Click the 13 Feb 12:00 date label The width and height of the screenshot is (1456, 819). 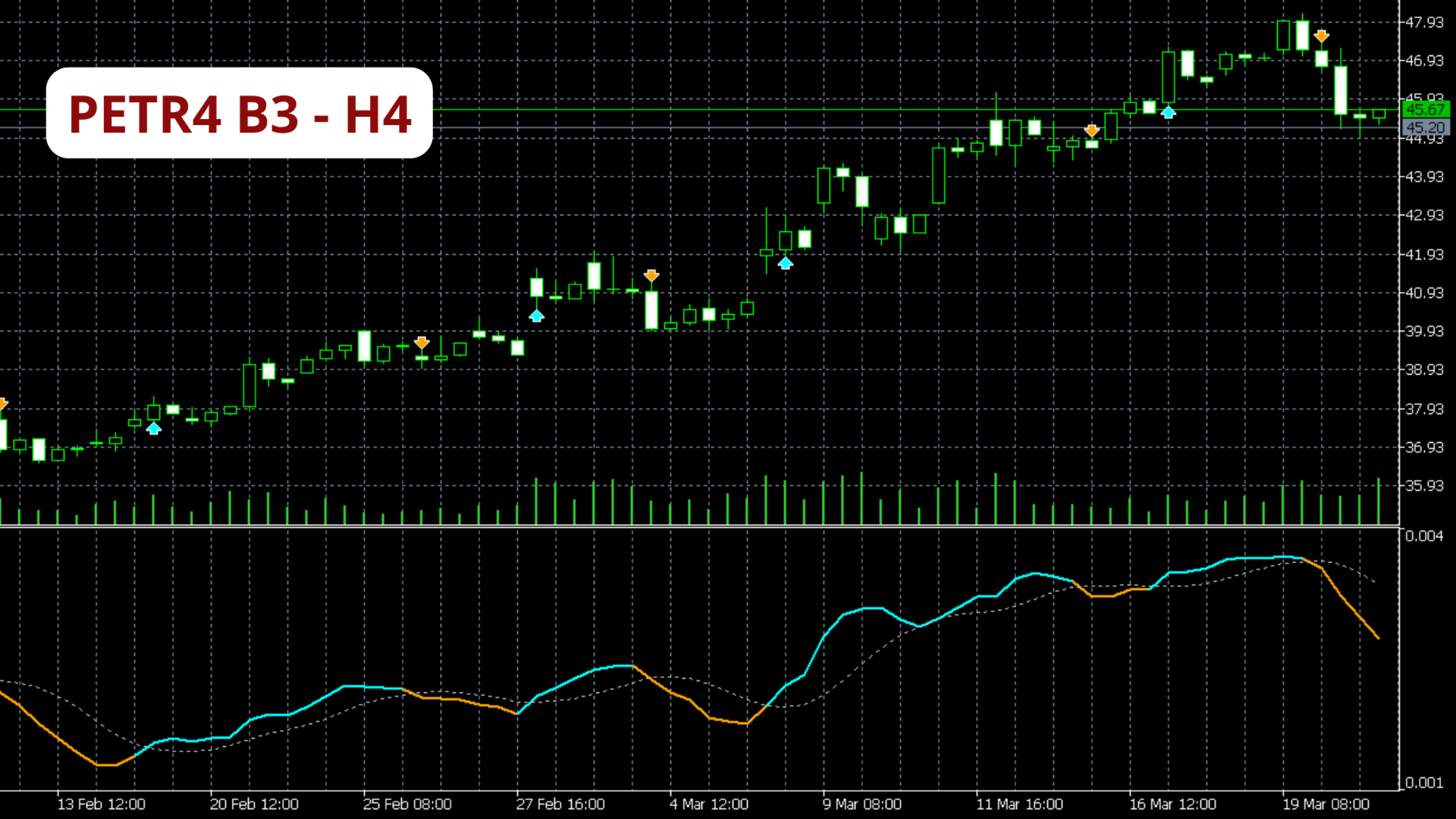[101, 804]
